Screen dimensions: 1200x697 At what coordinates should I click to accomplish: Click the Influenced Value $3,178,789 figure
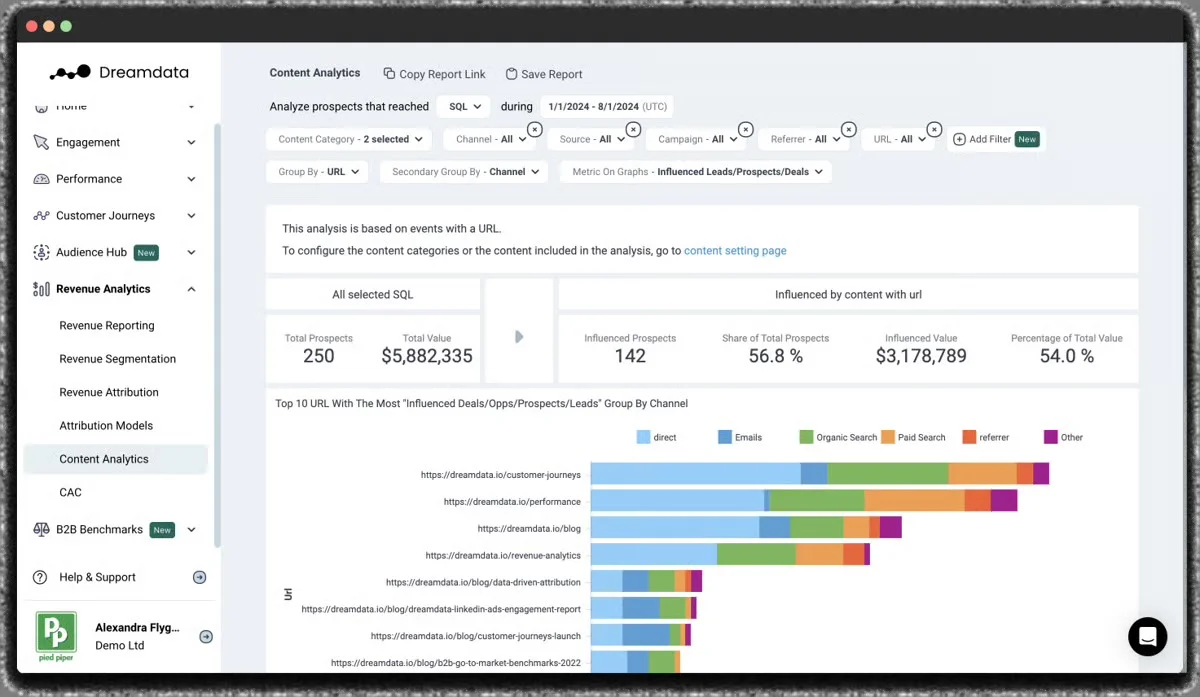click(921, 356)
